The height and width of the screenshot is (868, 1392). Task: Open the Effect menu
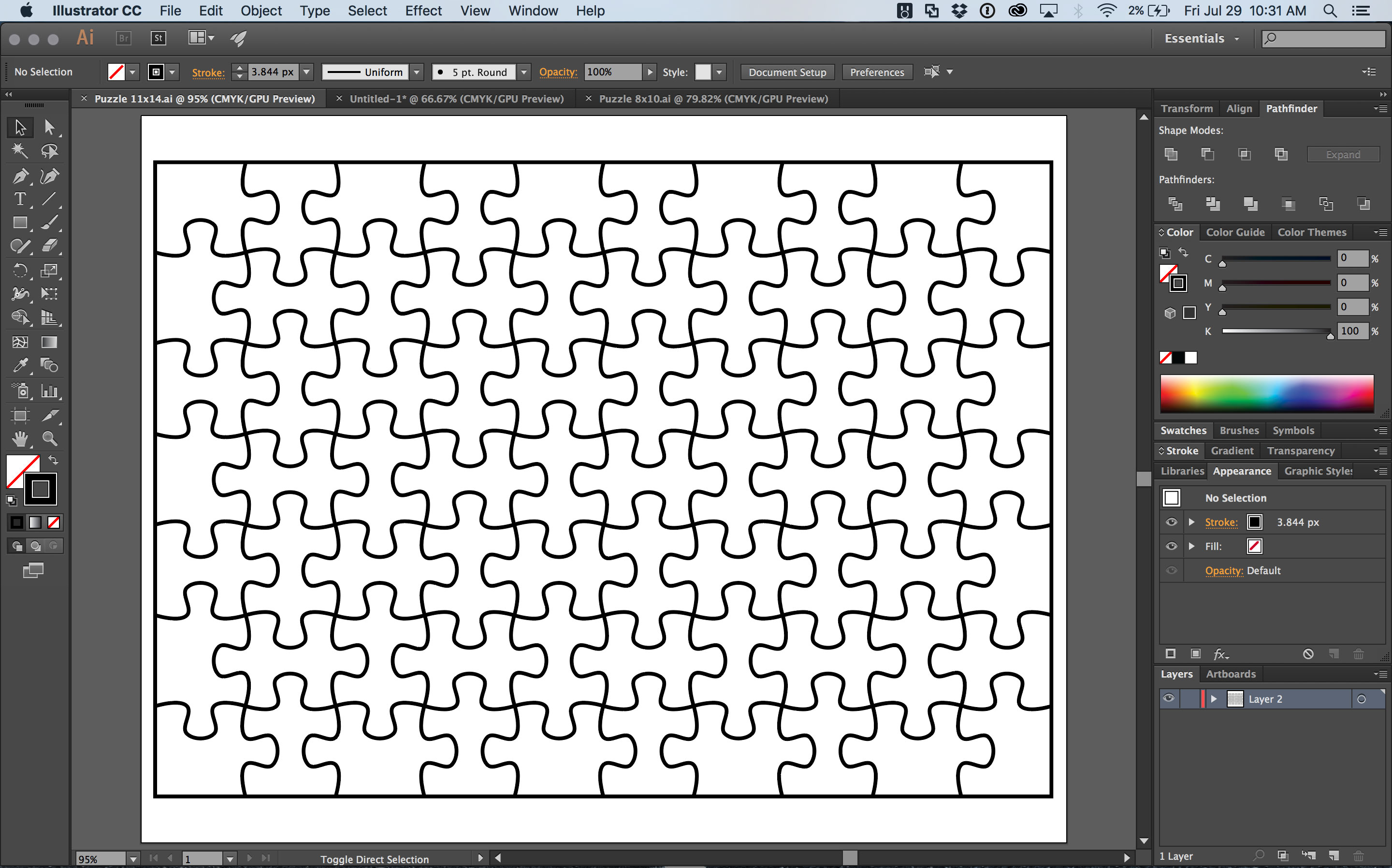click(423, 10)
